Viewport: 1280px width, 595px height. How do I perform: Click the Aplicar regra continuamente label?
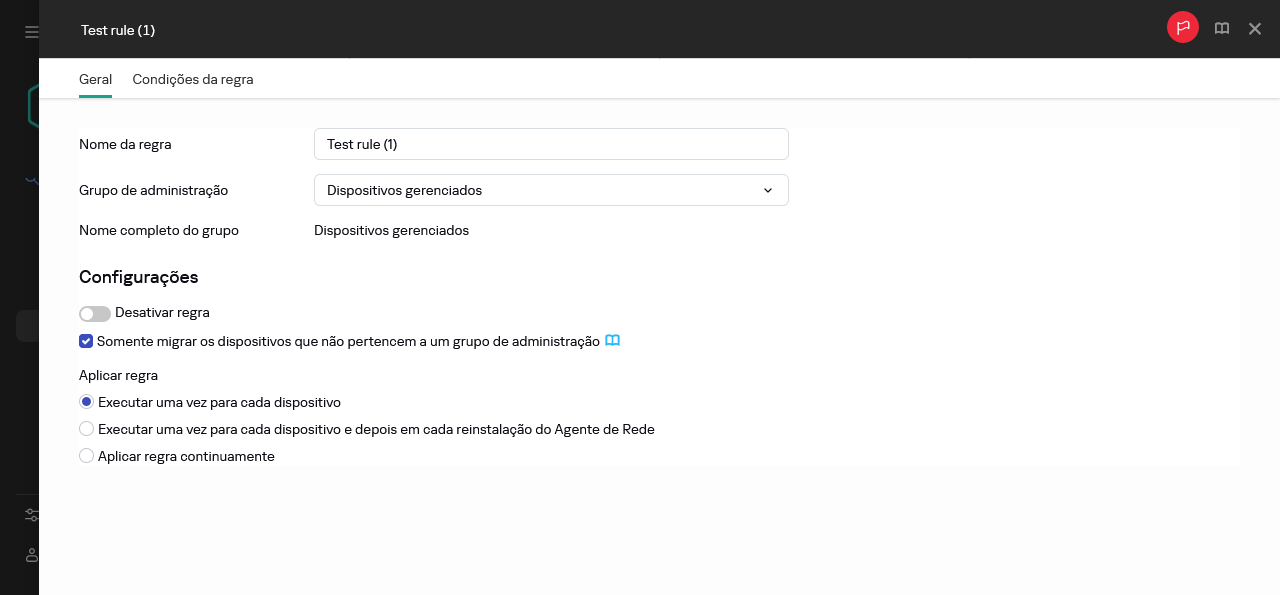[x=186, y=456]
